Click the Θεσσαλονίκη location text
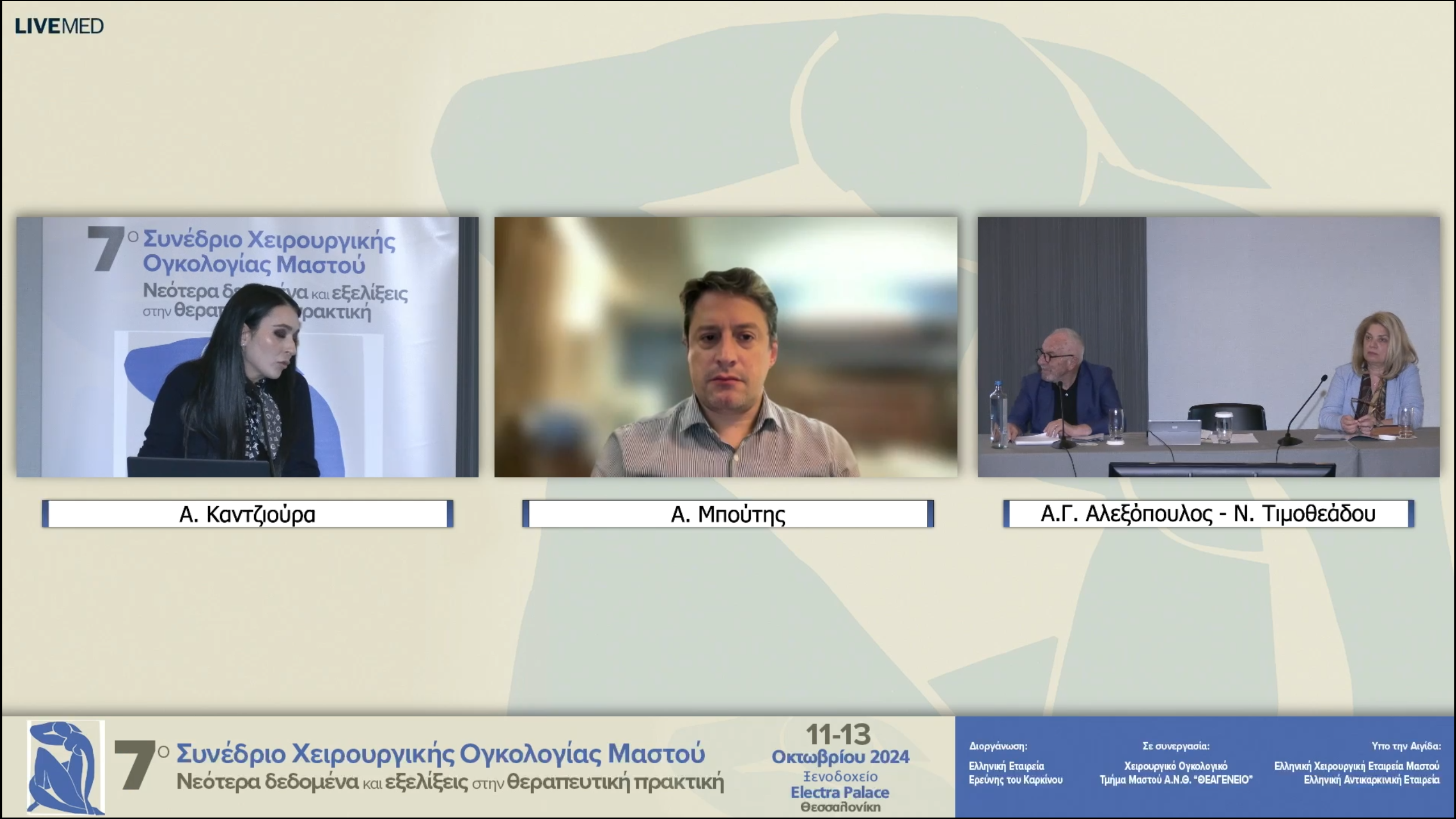Viewport: 1456px width, 819px height. 840,807
